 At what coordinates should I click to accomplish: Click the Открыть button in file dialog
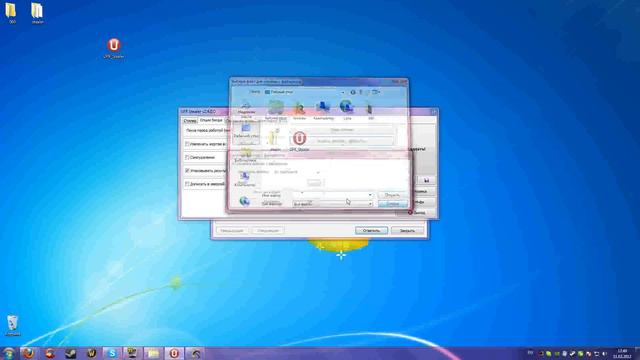(x=392, y=195)
